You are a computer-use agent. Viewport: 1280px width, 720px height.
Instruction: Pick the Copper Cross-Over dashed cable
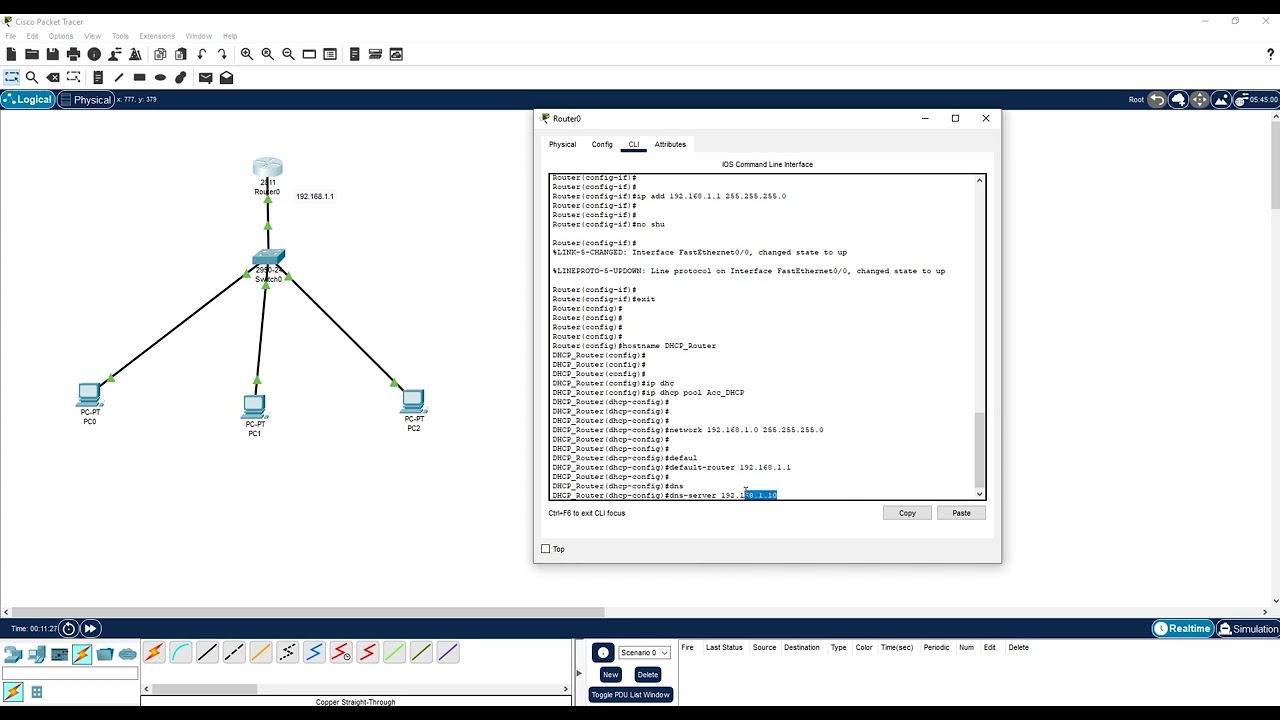click(234, 653)
